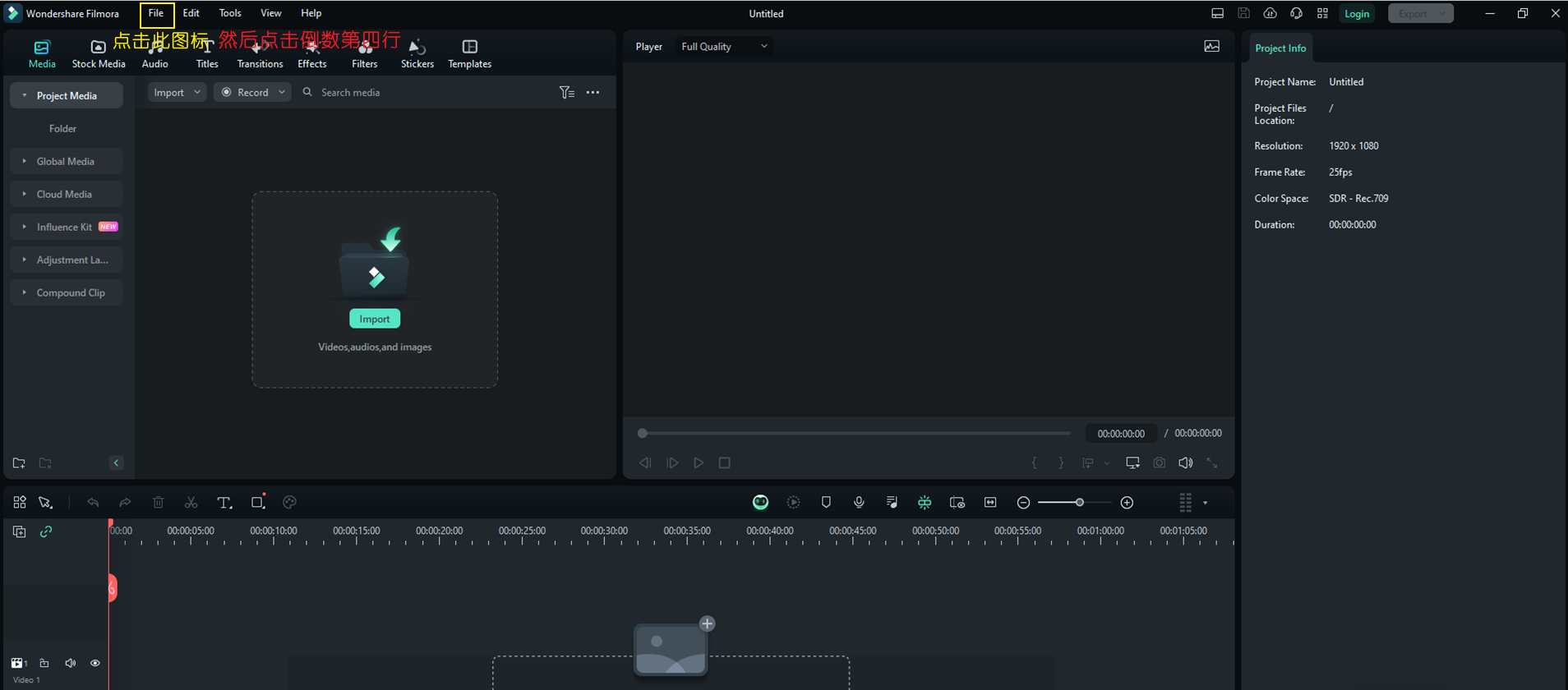Screen dimensions: 1568x690
Task: Expand the Compound Clip tree item
Action: 25,292
